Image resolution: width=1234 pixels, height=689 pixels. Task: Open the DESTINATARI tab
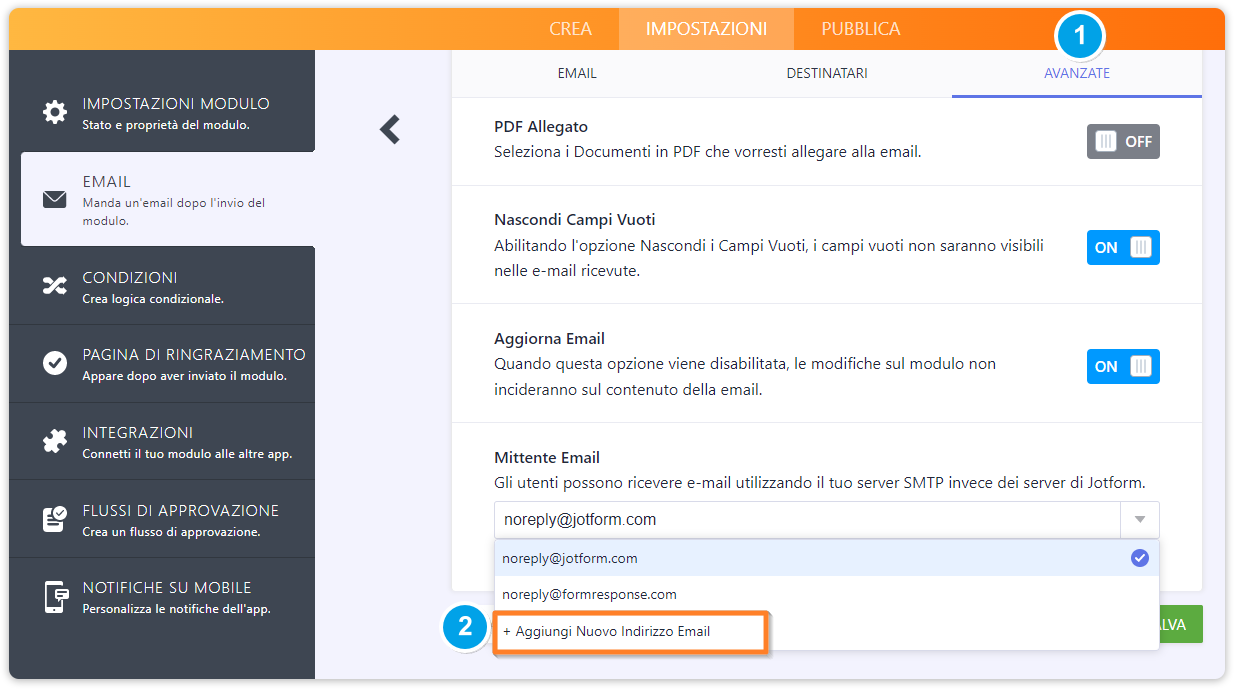[826, 73]
